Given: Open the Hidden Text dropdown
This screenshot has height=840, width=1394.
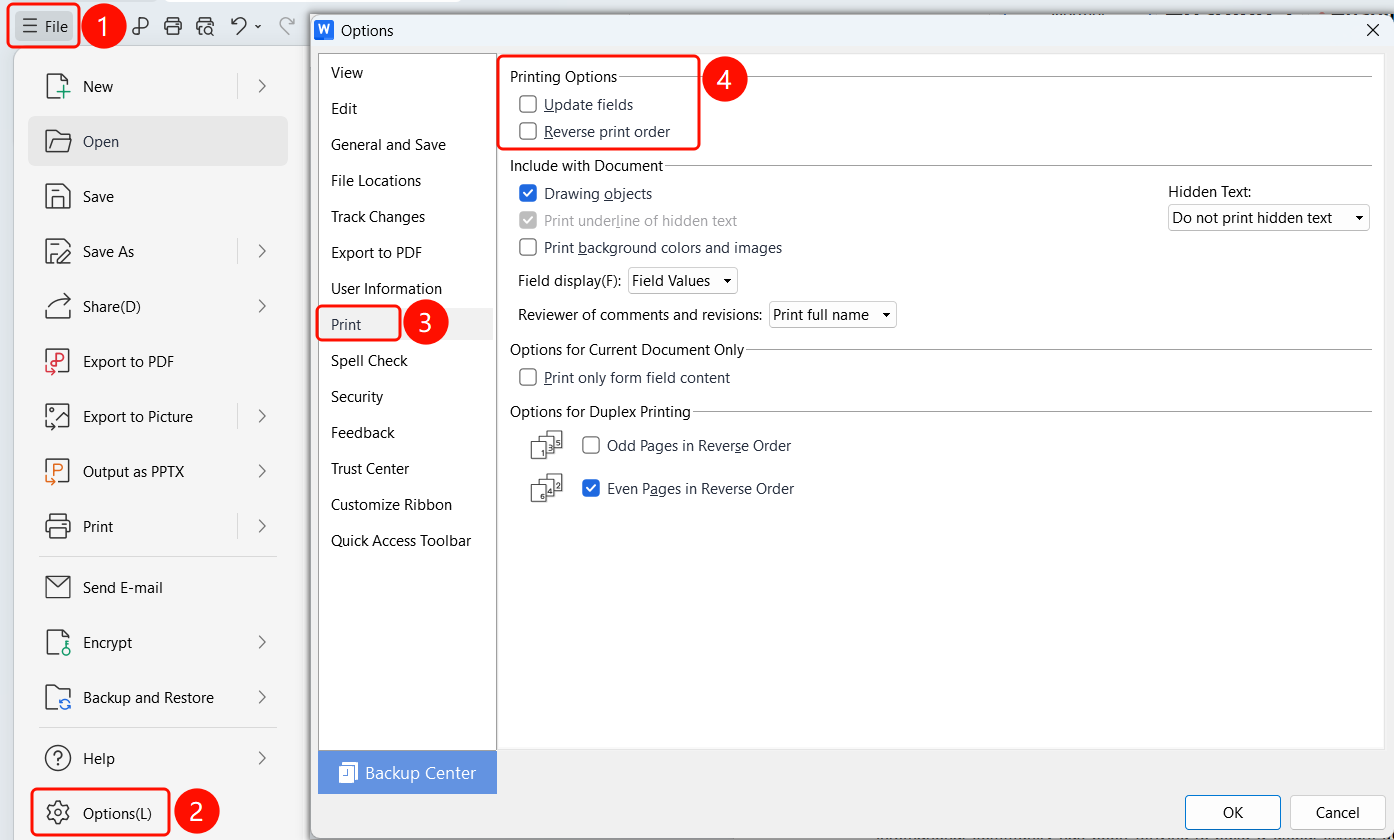Looking at the screenshot, I should 1268,218.
